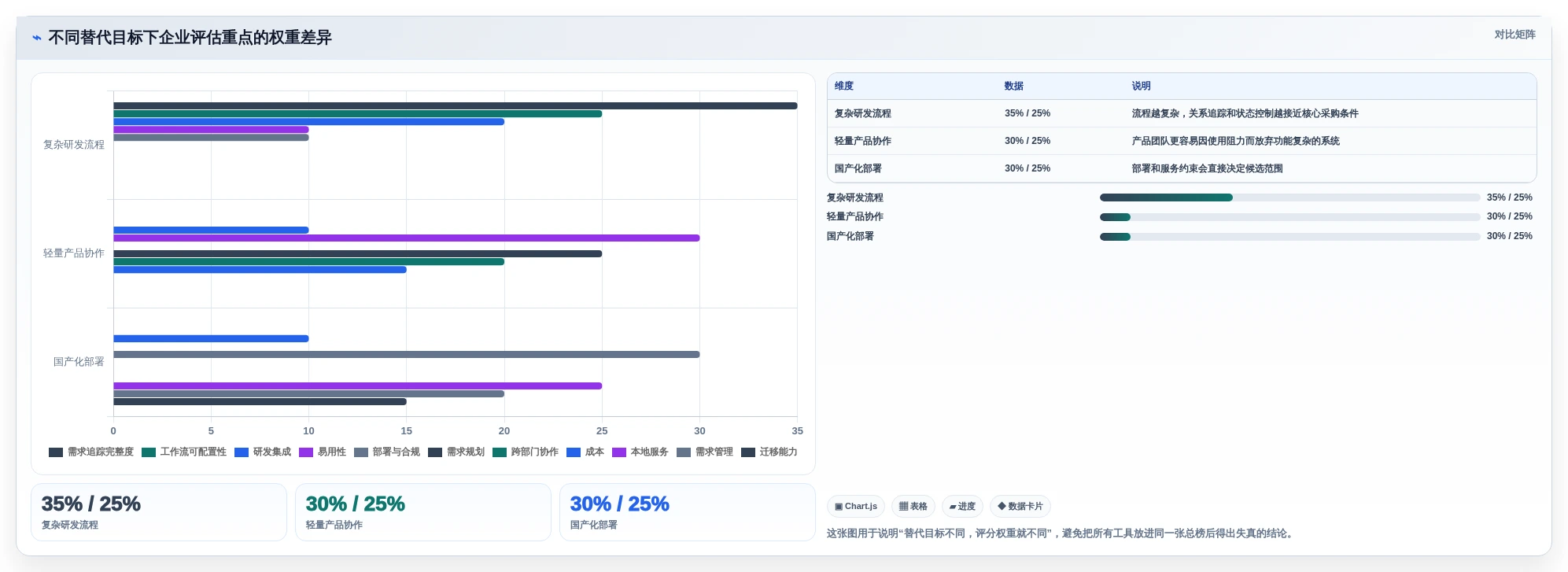Toggle the 易用性 legend entry
This screenshot has height=572, width=1568.
coord(323,452)
